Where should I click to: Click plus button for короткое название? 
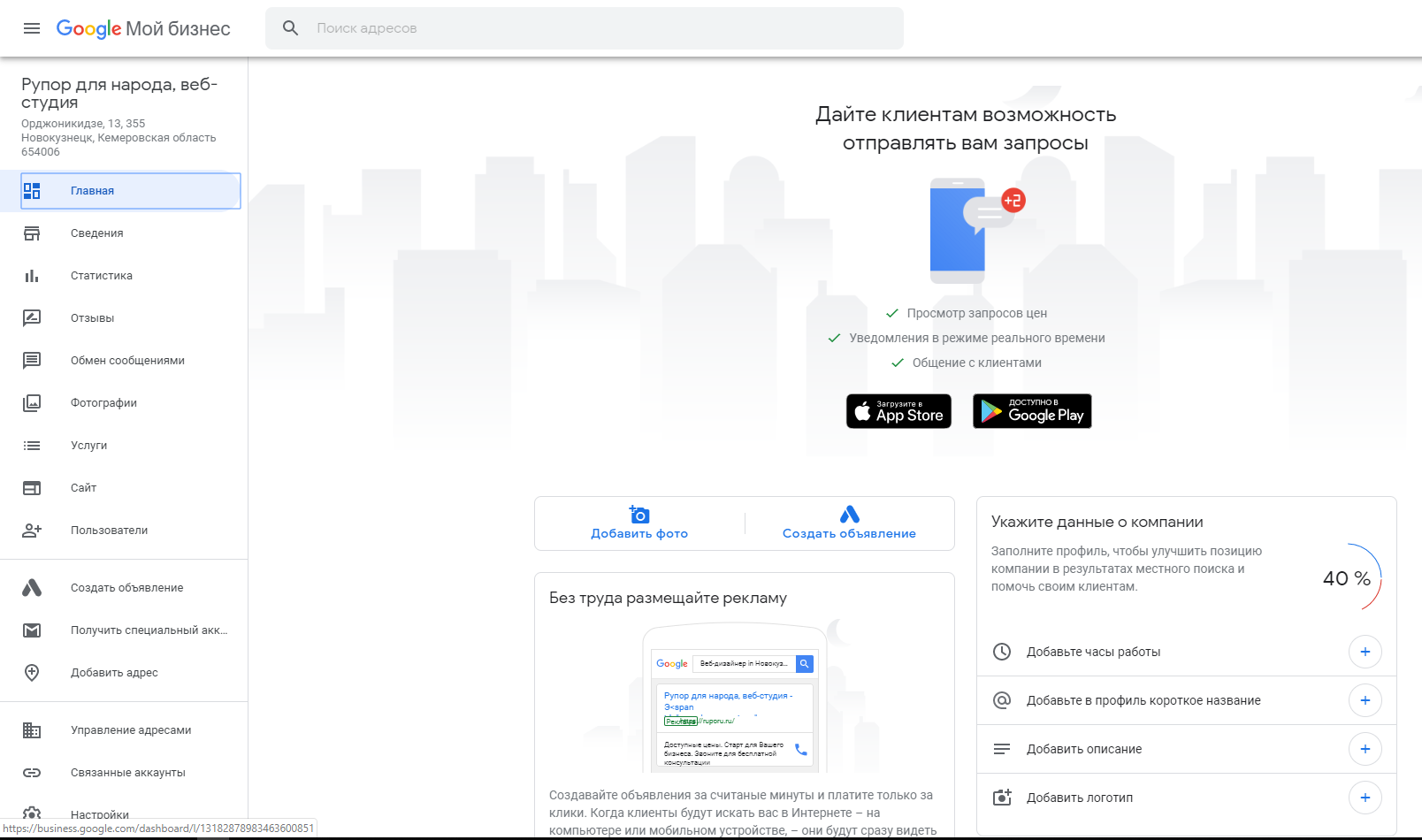pos(1365,700)
